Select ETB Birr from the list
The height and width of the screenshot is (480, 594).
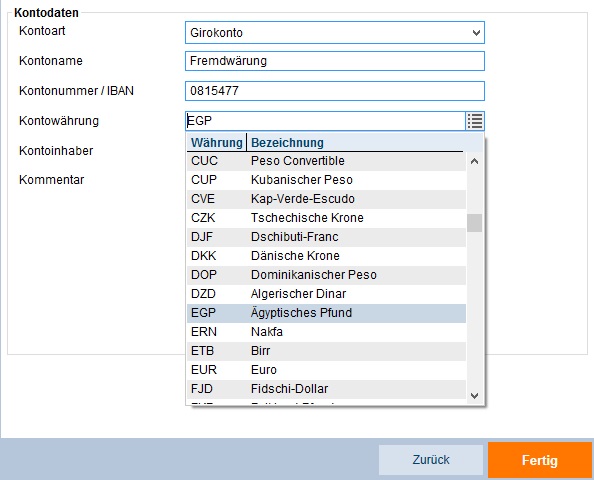point(327,351)
